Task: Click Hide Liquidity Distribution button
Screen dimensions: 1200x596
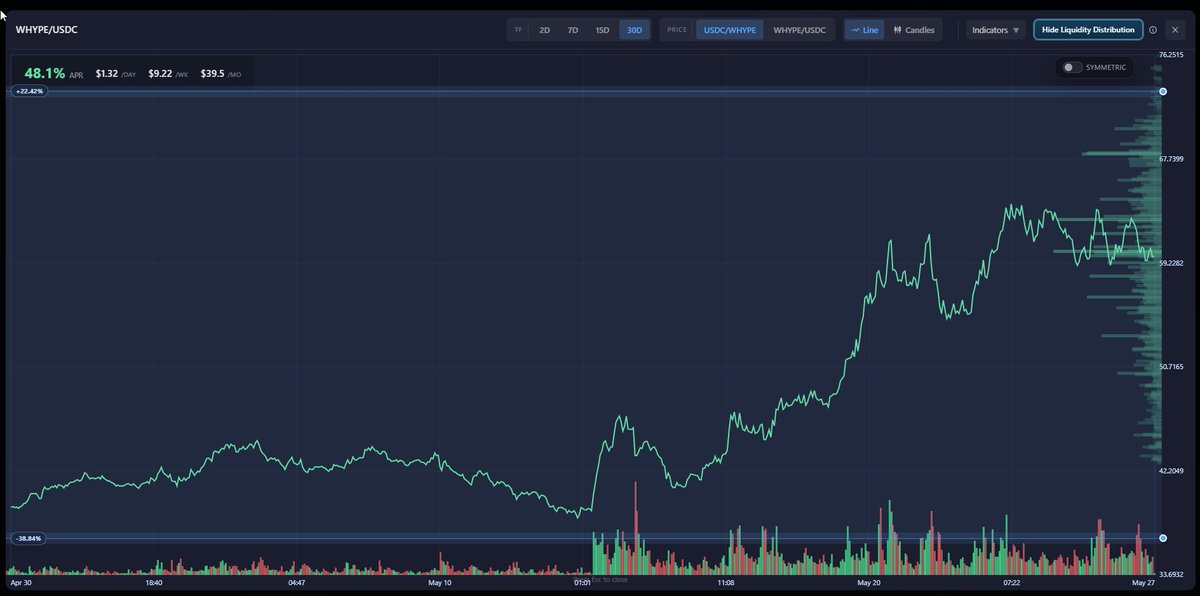Action: click(x=1088, y=30)
